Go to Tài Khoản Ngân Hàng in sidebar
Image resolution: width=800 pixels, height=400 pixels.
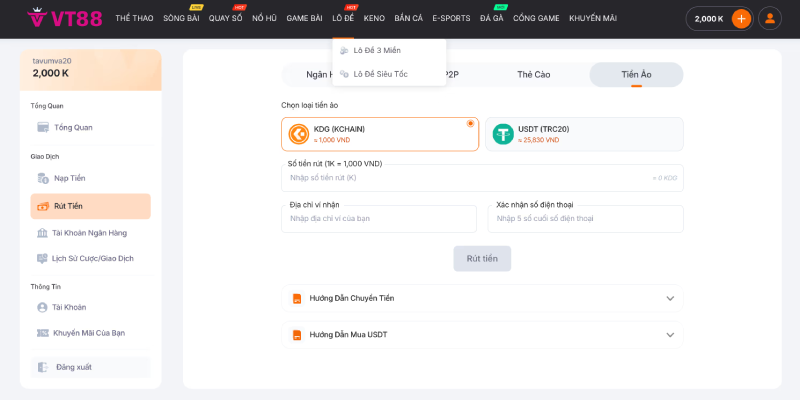90,233
